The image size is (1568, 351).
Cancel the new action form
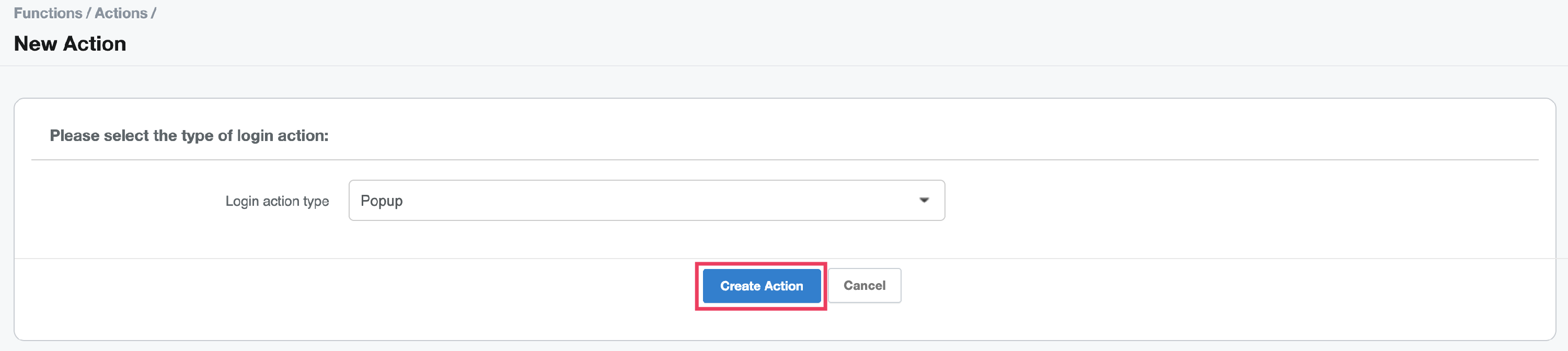(864, 286)
